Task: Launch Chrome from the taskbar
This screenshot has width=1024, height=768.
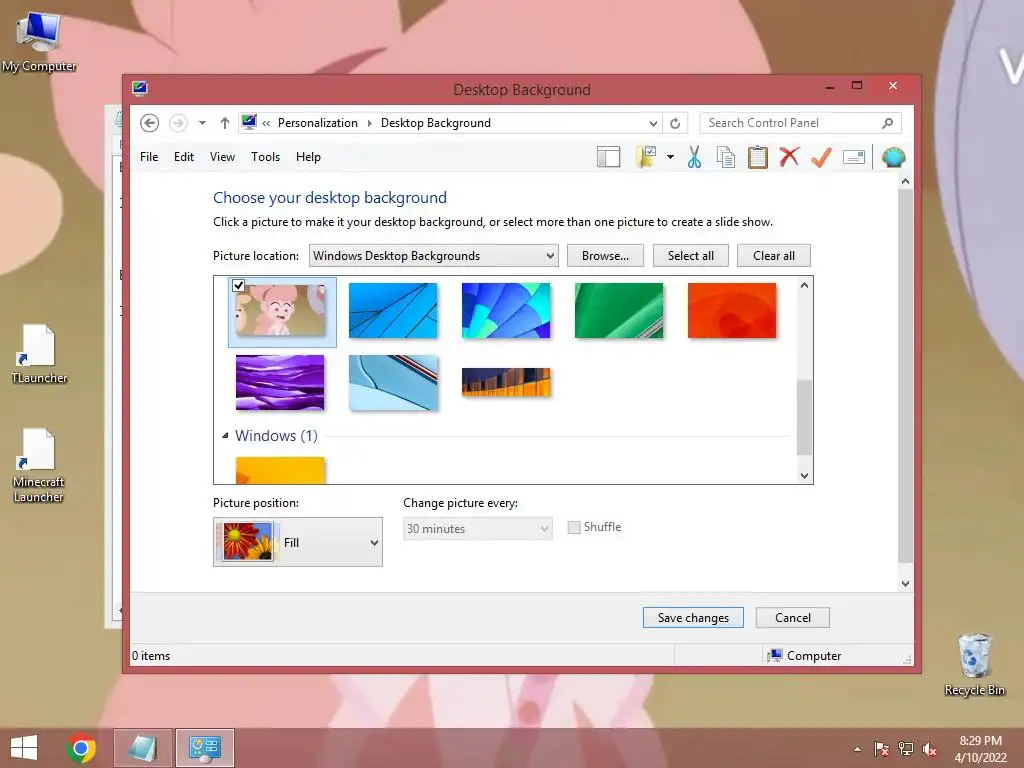Action: coord(81,748)
